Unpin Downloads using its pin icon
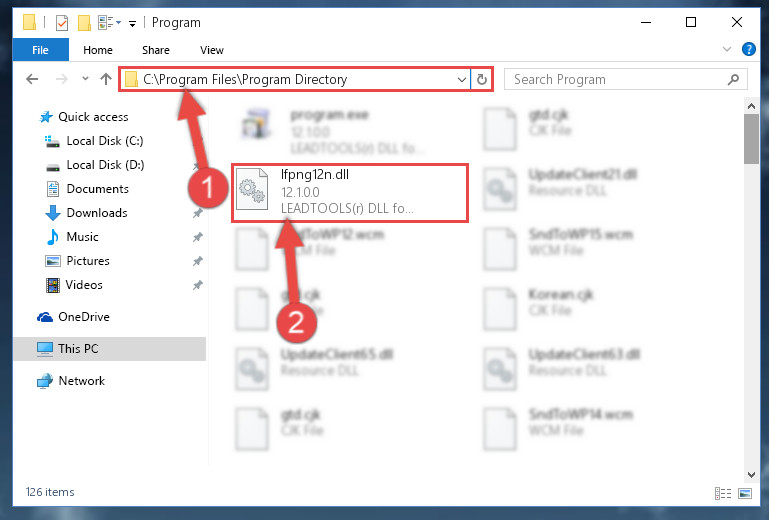The height and width of the screenshot is (520, 769). point(197,213)
